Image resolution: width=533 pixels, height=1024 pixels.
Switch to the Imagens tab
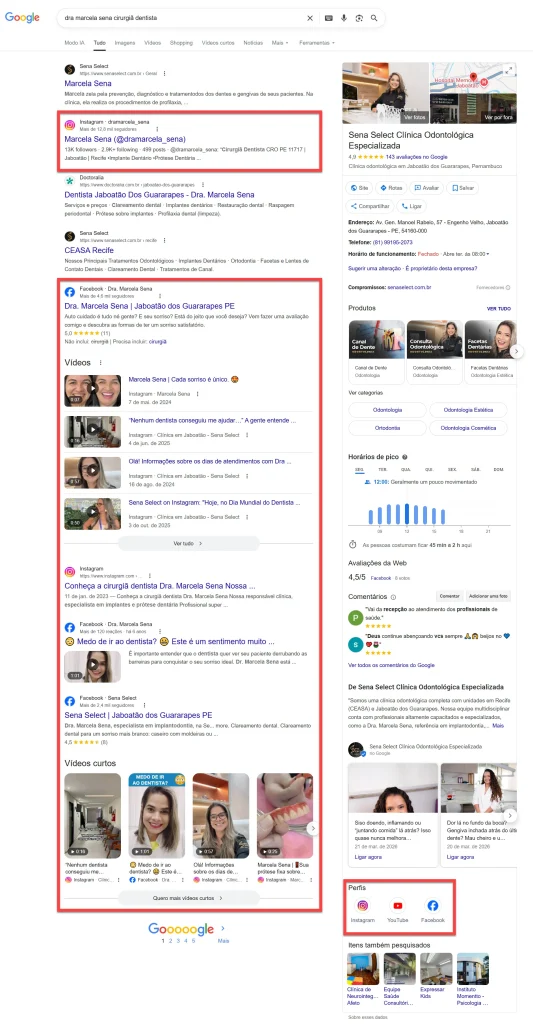125,42
